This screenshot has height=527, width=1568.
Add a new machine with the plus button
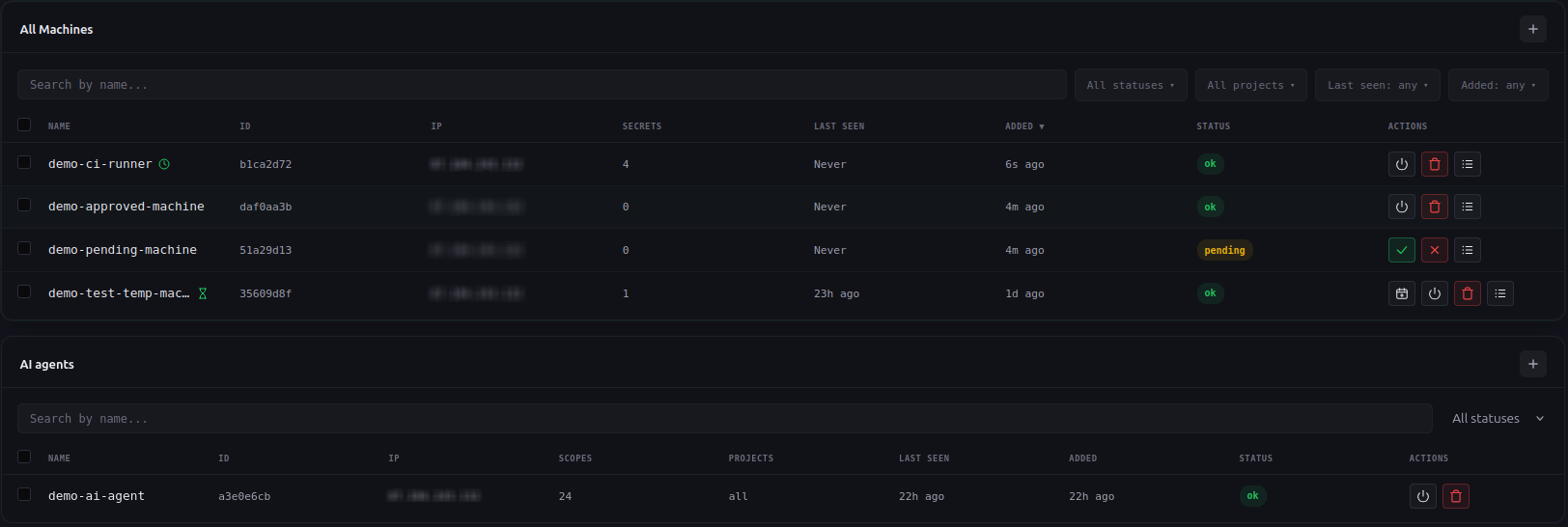pos(1533,29)
